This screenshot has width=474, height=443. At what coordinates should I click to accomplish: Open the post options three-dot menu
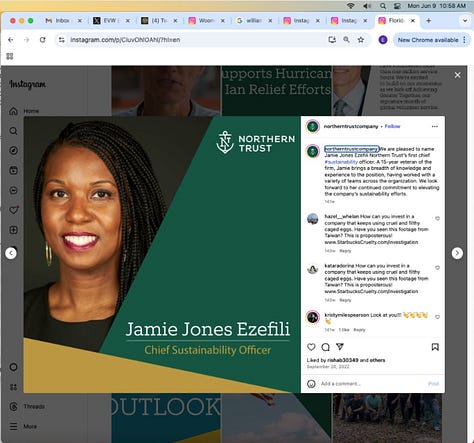(x=435, y=126)
